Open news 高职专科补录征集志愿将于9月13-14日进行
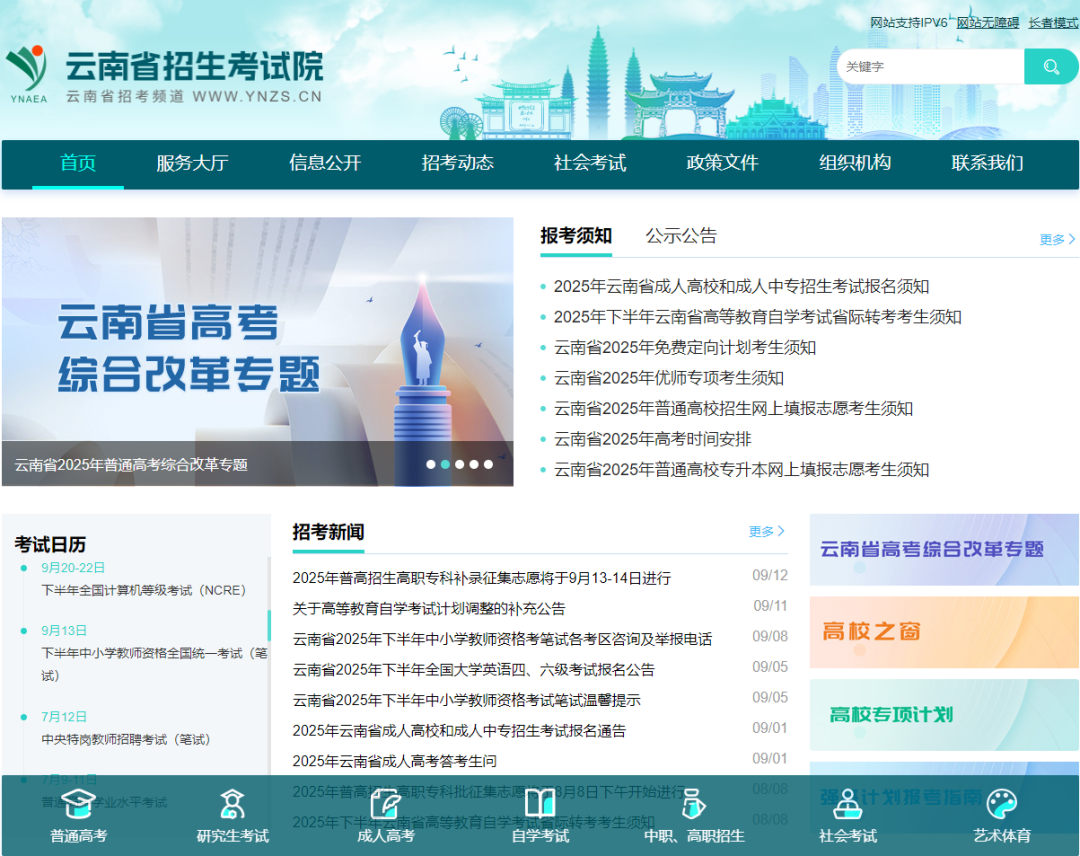The image size is (1080, 856). click(x=481, y=578)
